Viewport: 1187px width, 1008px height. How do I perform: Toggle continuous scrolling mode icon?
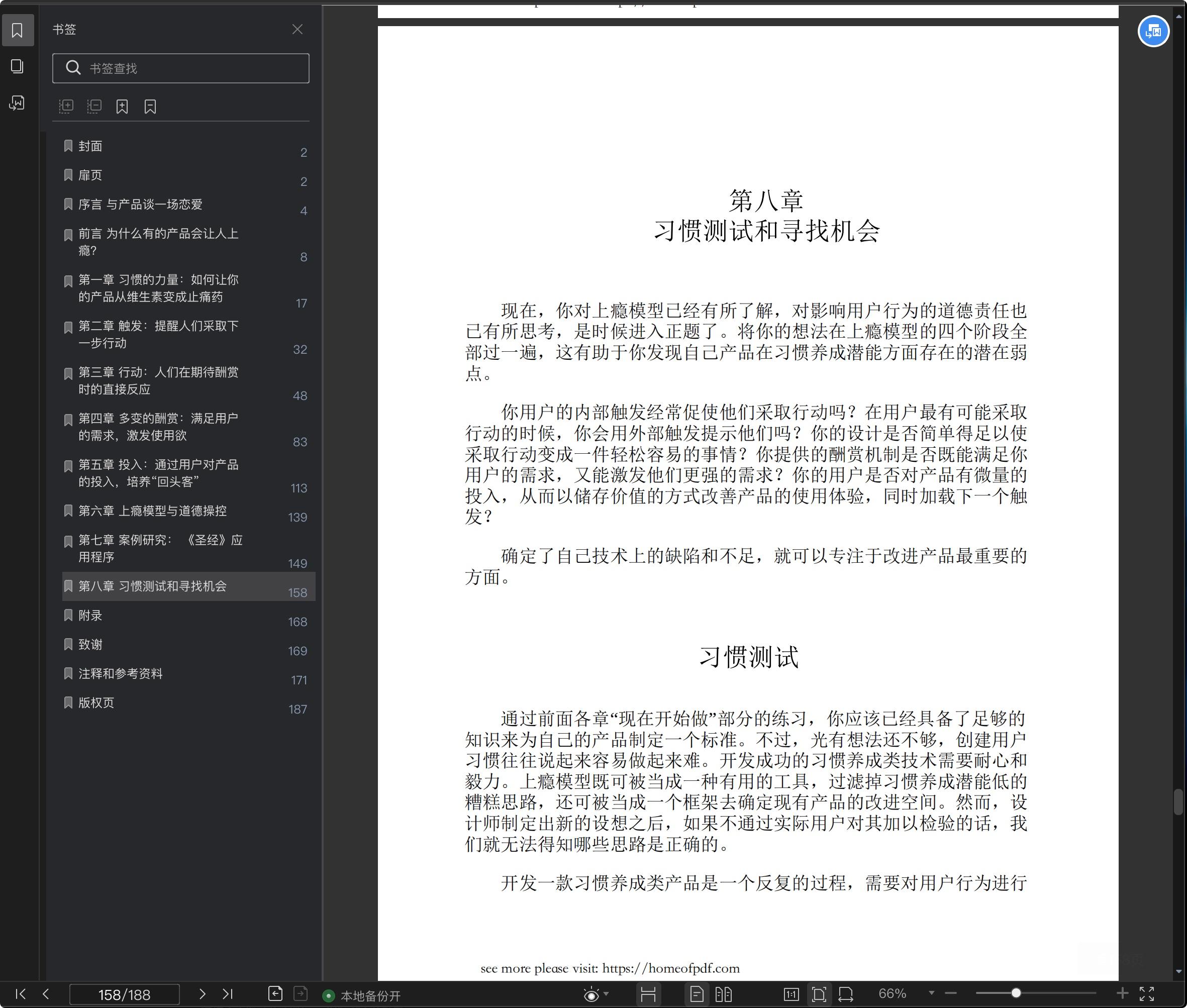coord(648,995)
